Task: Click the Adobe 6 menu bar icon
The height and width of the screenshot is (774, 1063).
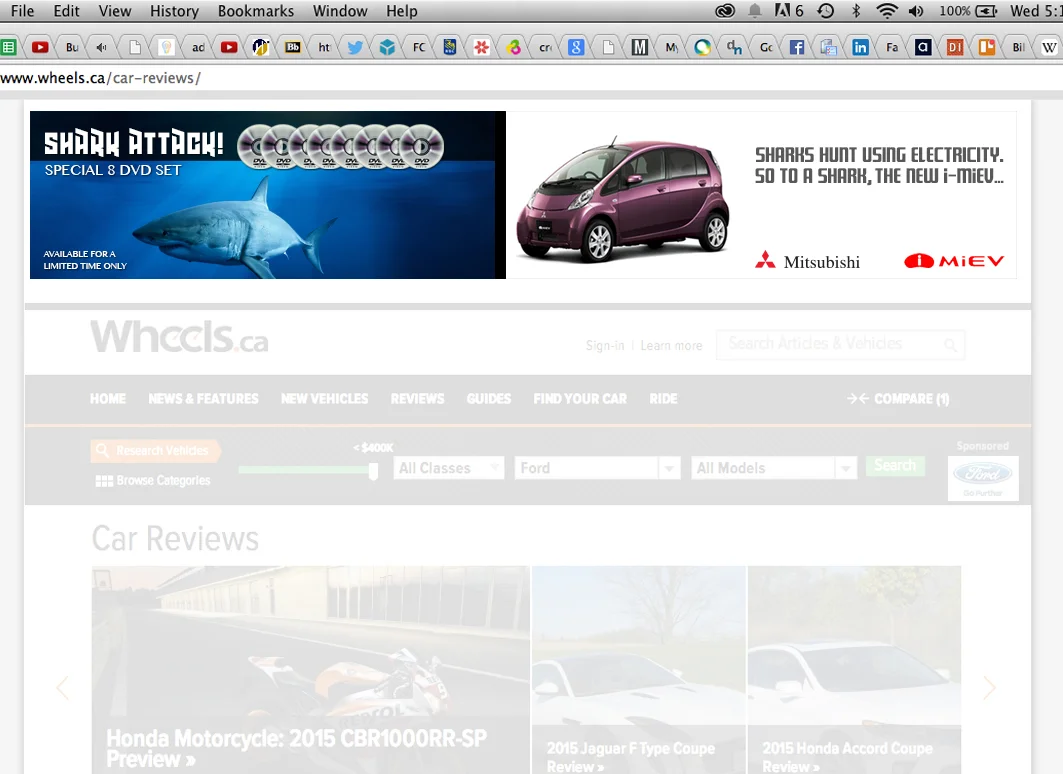Action: coord(789,11)
